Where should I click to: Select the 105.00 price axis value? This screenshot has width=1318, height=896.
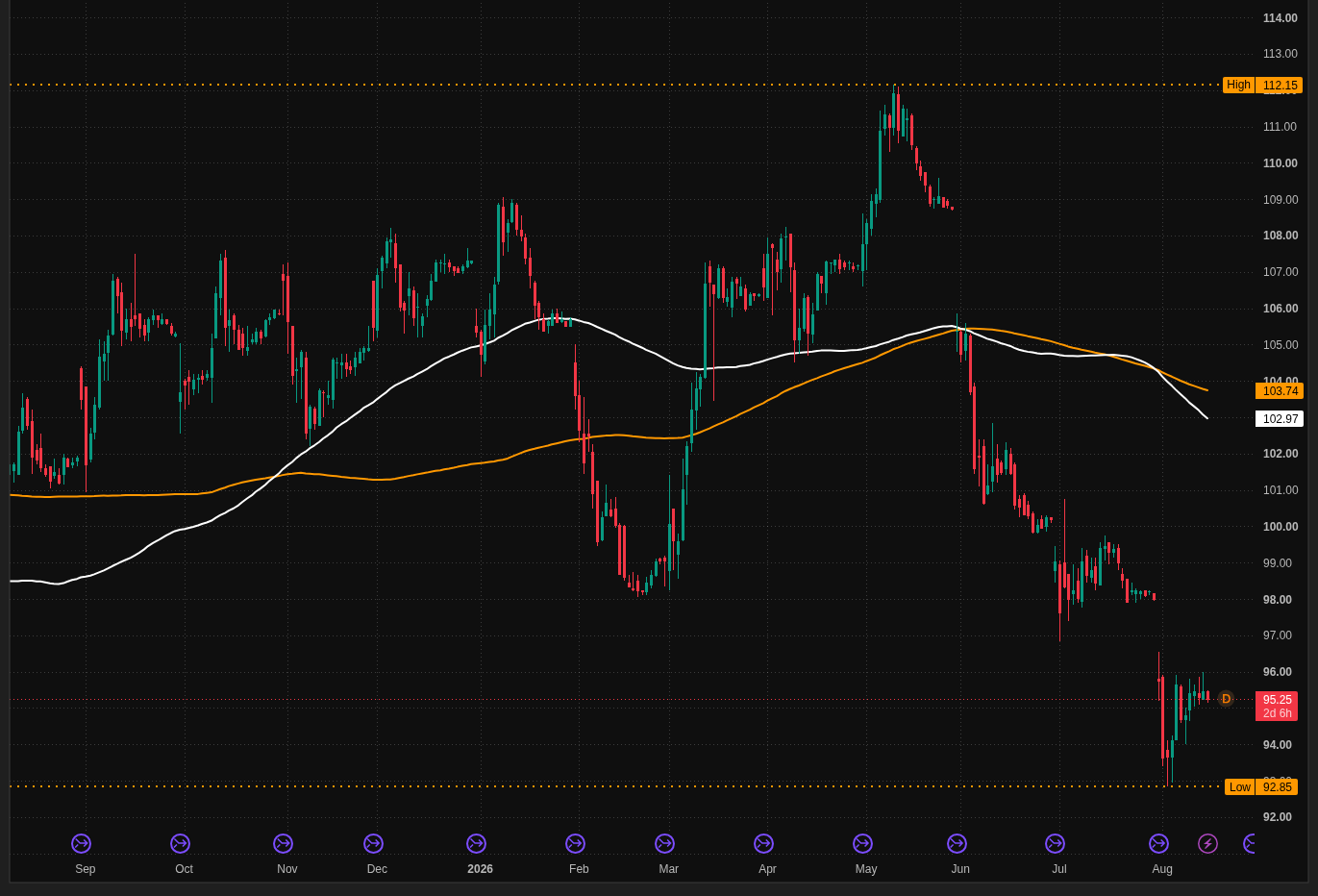[x=1280, y=345]
